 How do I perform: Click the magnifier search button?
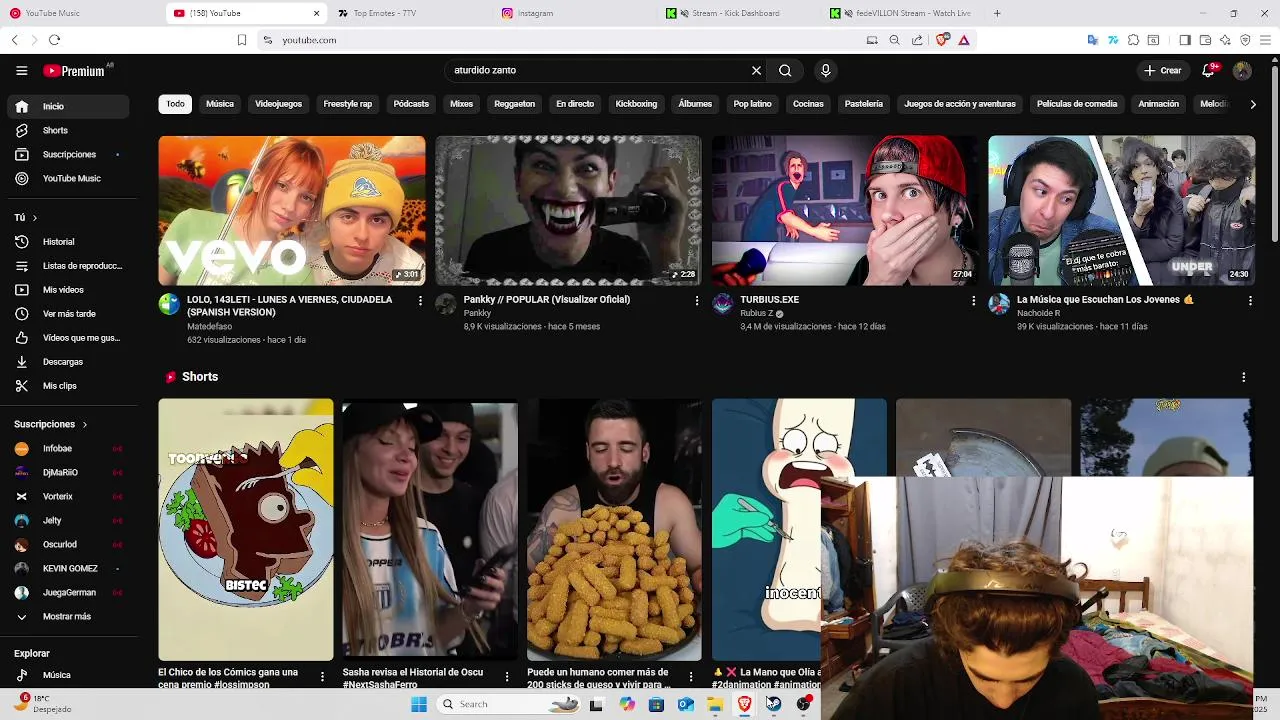(785, 71)
